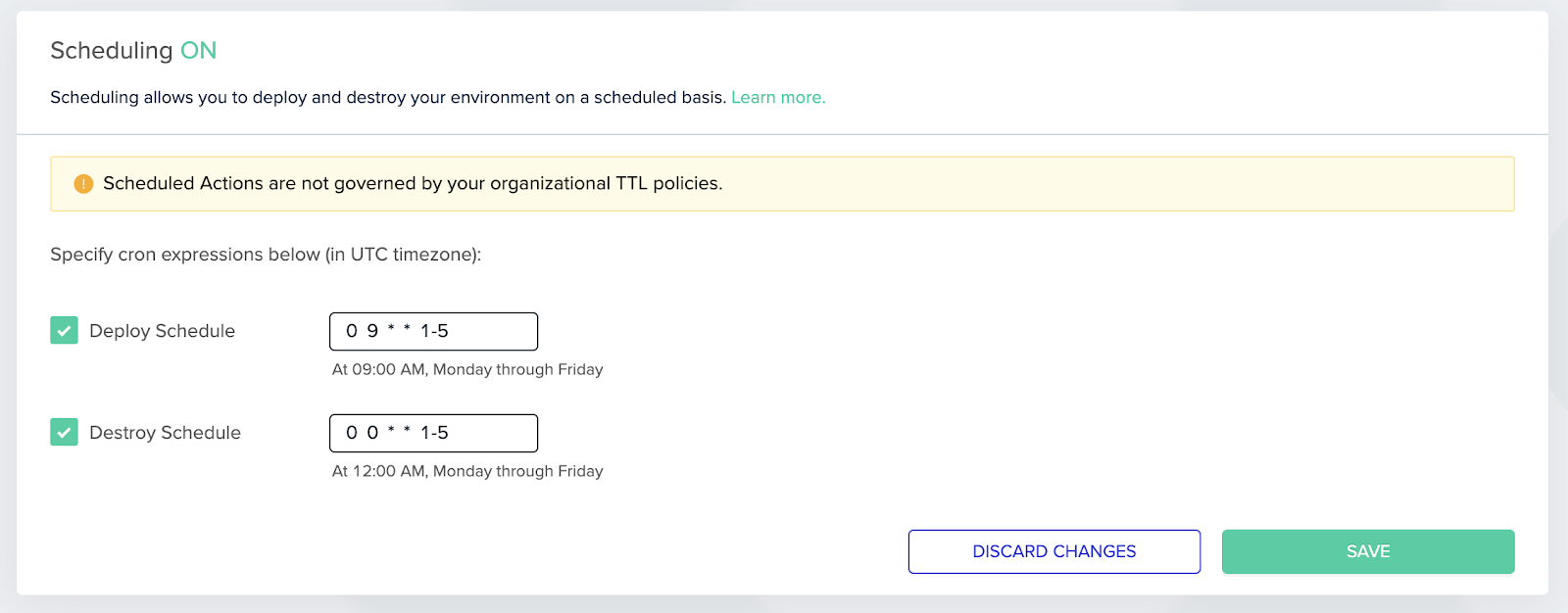Select the Scheduling heading word
The height and width of the screenshot is (613, 1568).
coord(111,51)
